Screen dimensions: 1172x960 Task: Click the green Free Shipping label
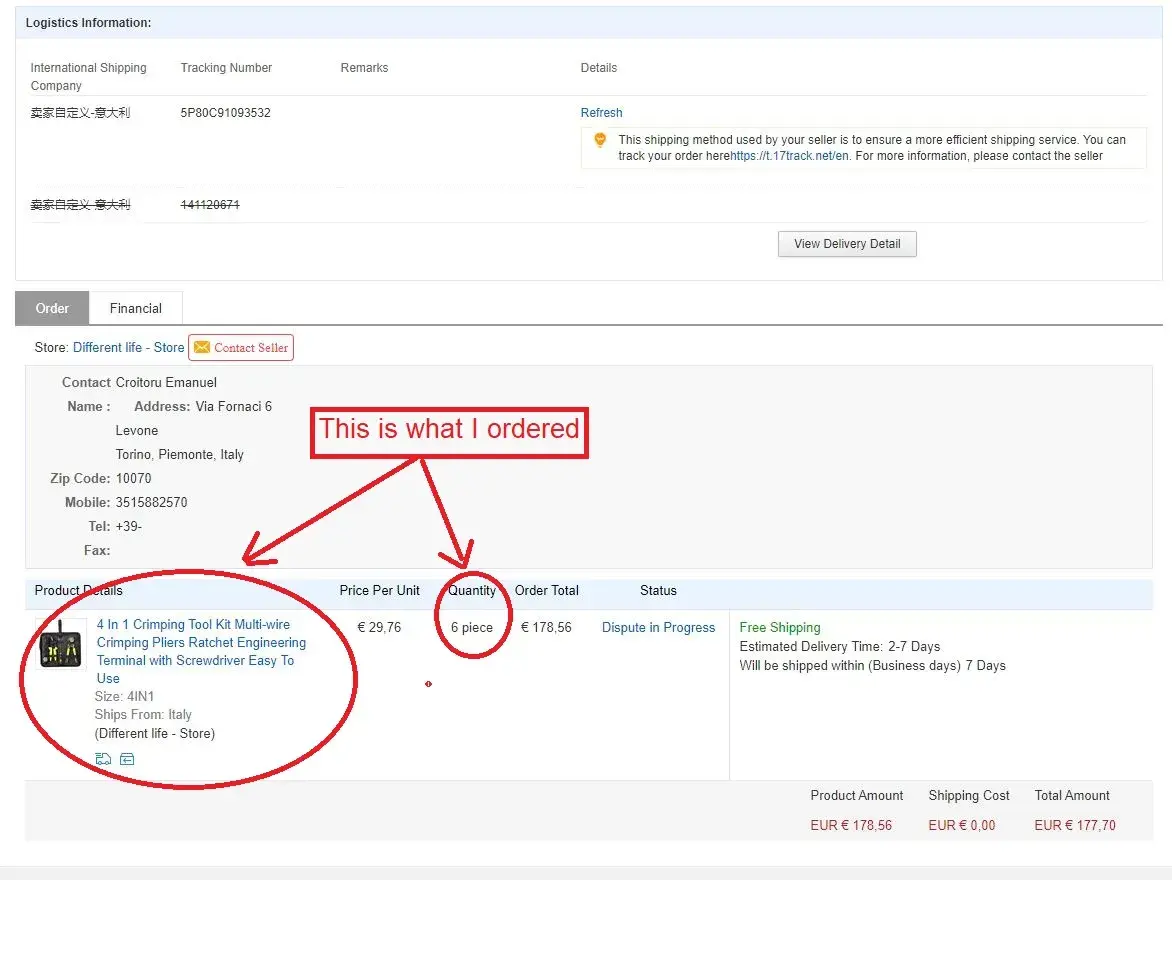coord(779,628)
